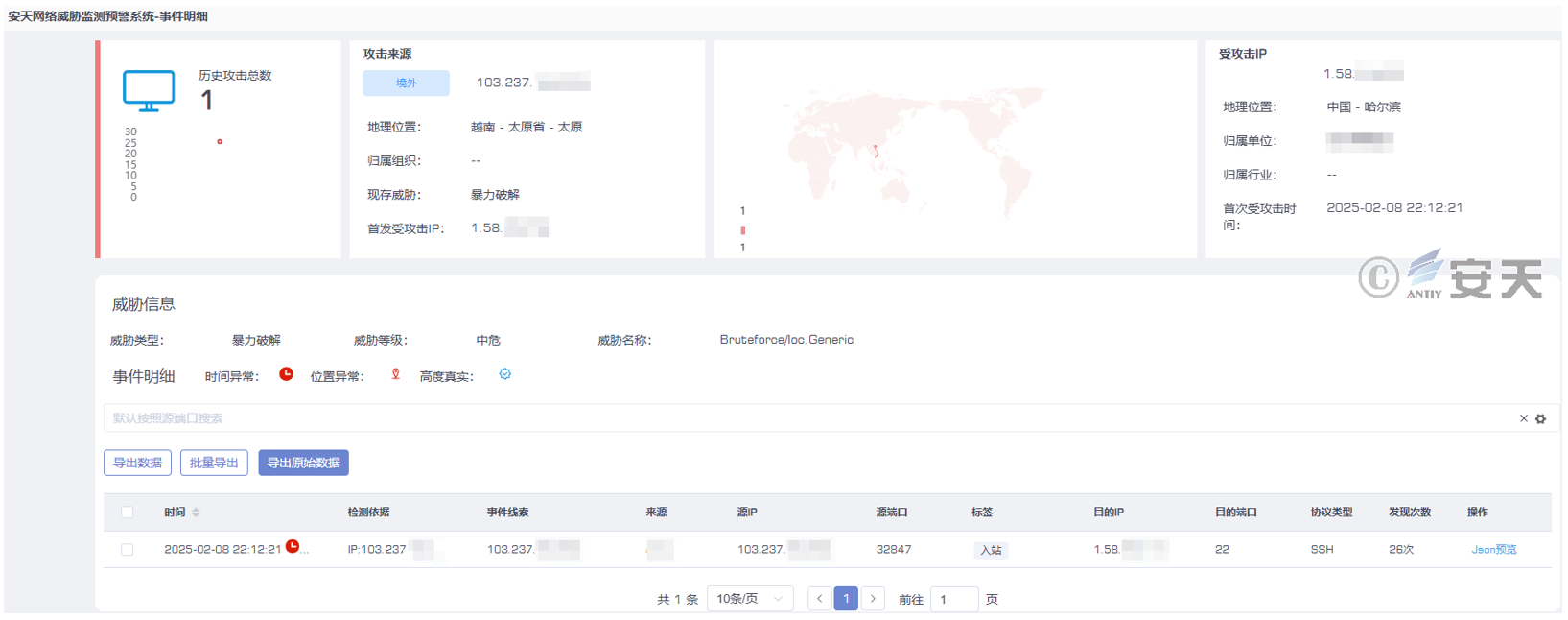Click the 高度真实 blue badge icon
Image resolution: width=1568 pixels, height=620 pixels.
tap(505, 374)
